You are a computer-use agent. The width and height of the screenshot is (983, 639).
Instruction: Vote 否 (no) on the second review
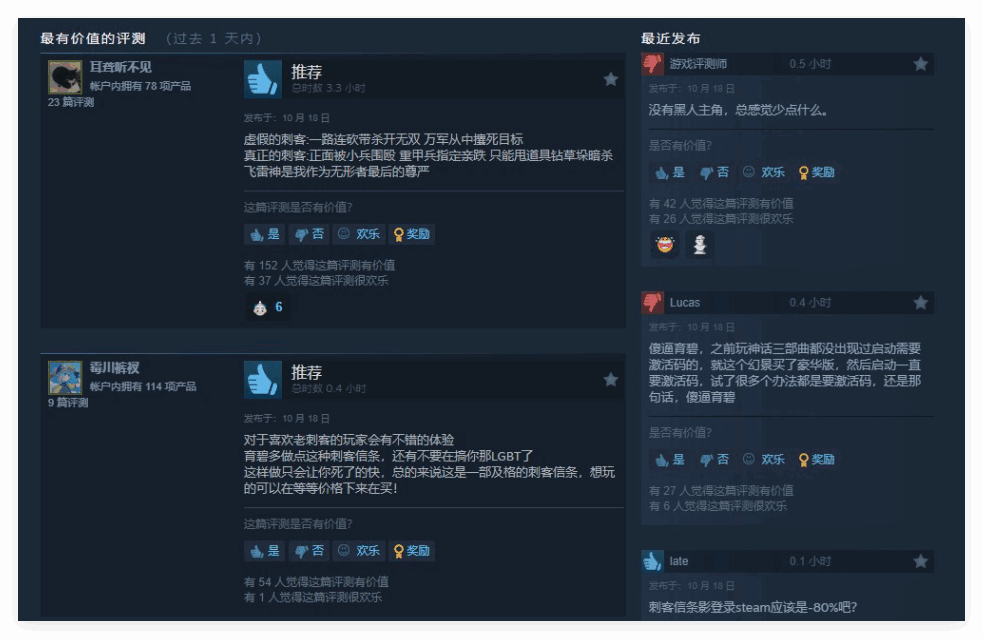click(x=309, y=551)
